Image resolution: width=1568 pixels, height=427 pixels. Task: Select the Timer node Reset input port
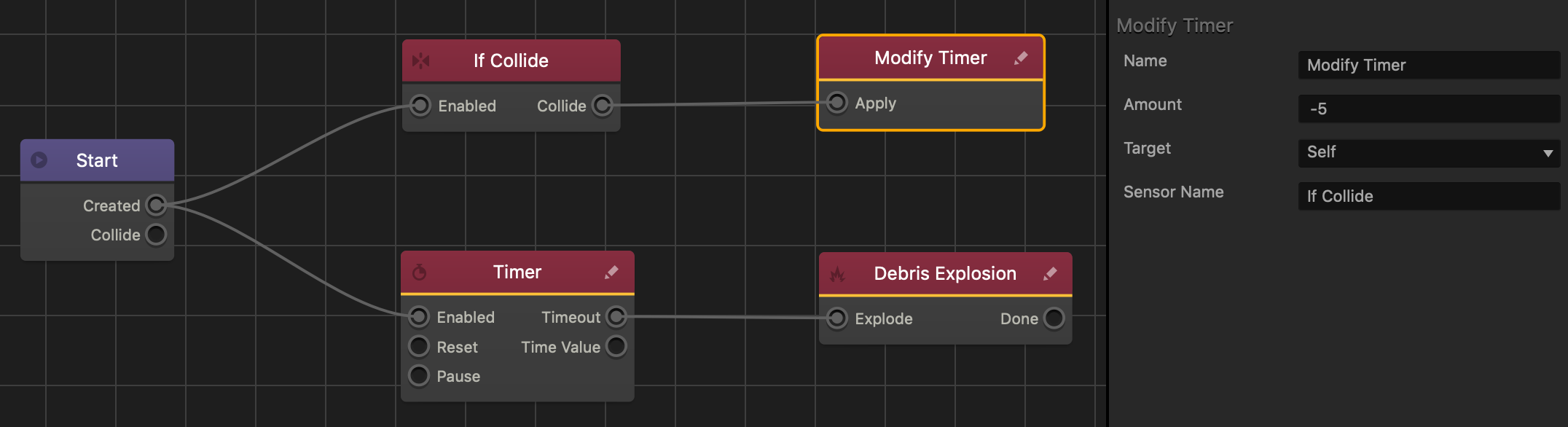click(419, 346)
